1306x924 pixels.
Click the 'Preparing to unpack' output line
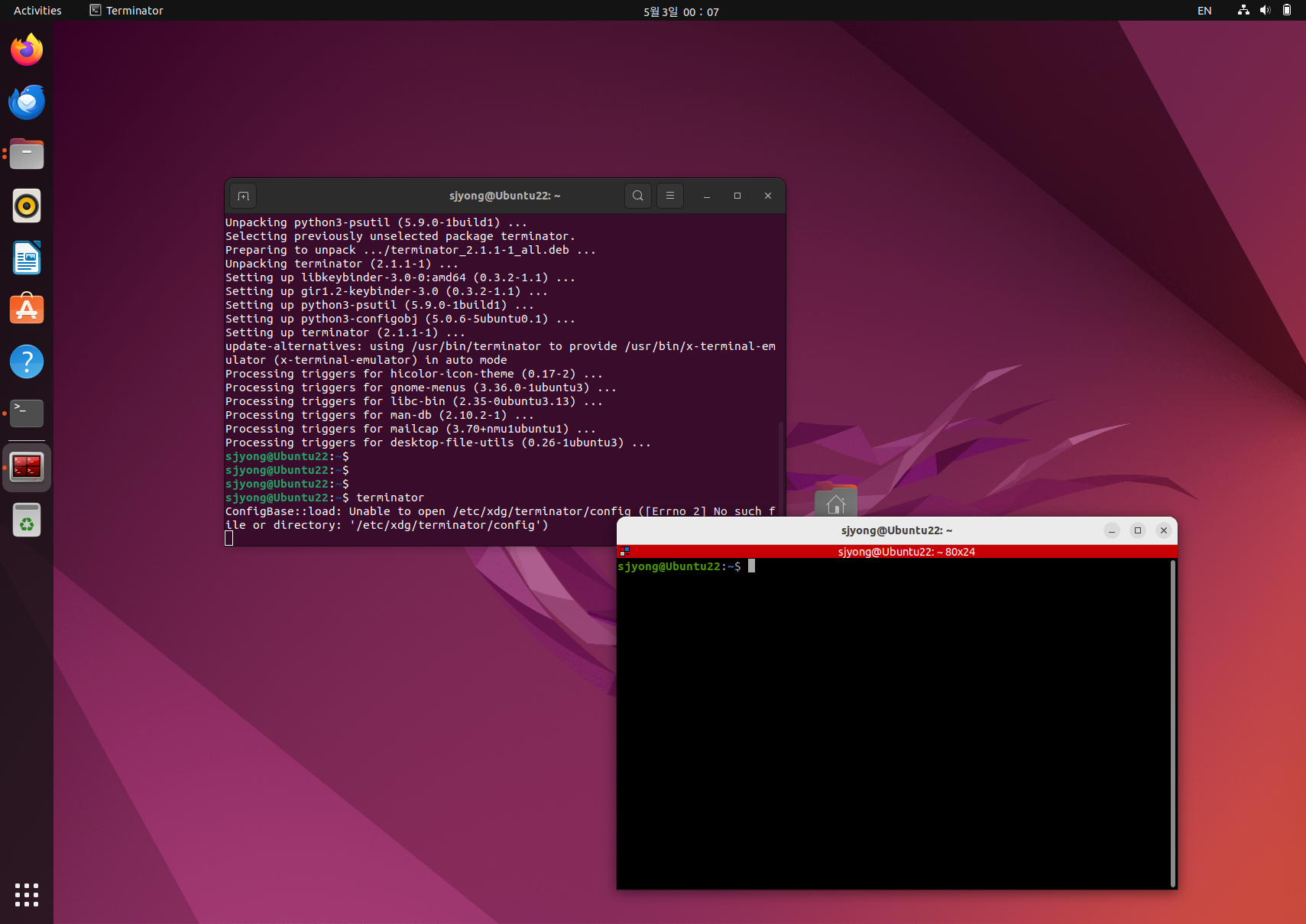click(410, 250)
